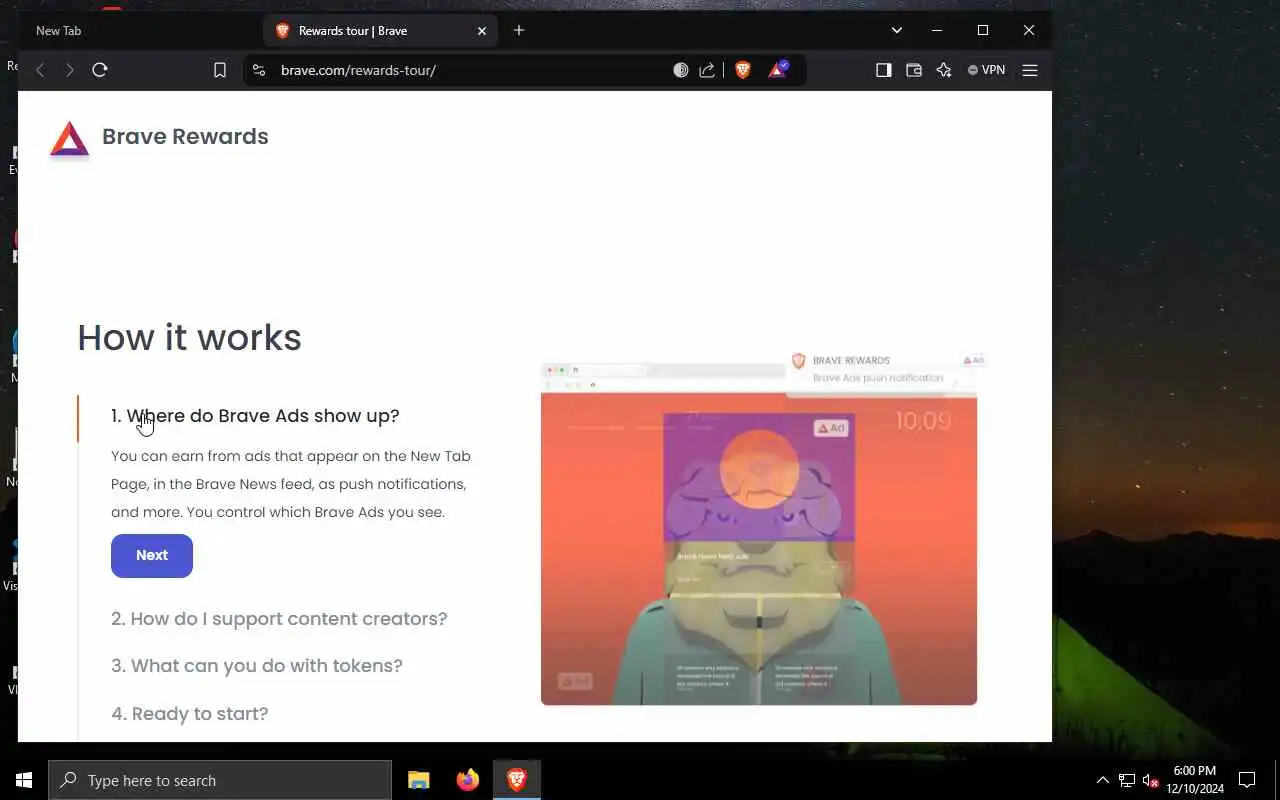Click the Brave Rewards header text
Screen dimensions: 1280x800
(x=185, y=137)
